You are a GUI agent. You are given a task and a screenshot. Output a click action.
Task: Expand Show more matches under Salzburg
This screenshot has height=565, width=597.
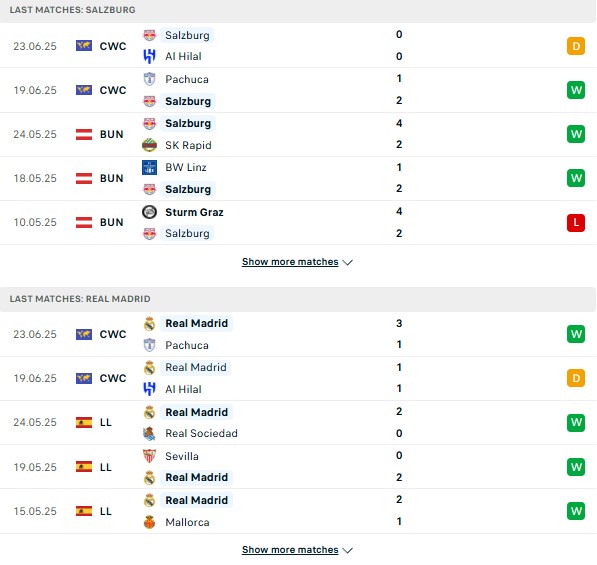pos(290,262)
